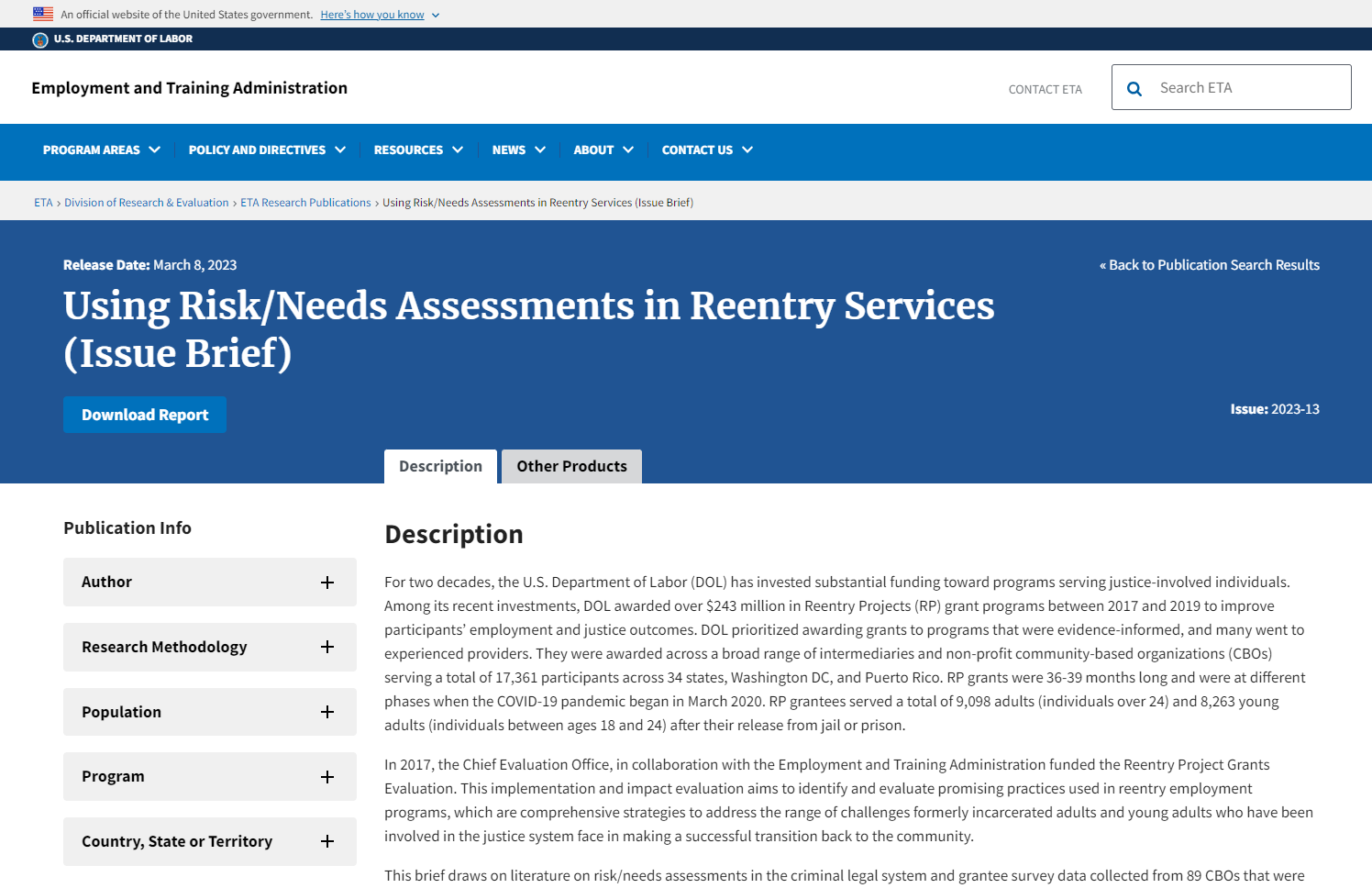The image size is (1372, 888).
Task: Expand the 'Here's how you know' disclosure
Action: pyautogui.click(x=379, y=15)
